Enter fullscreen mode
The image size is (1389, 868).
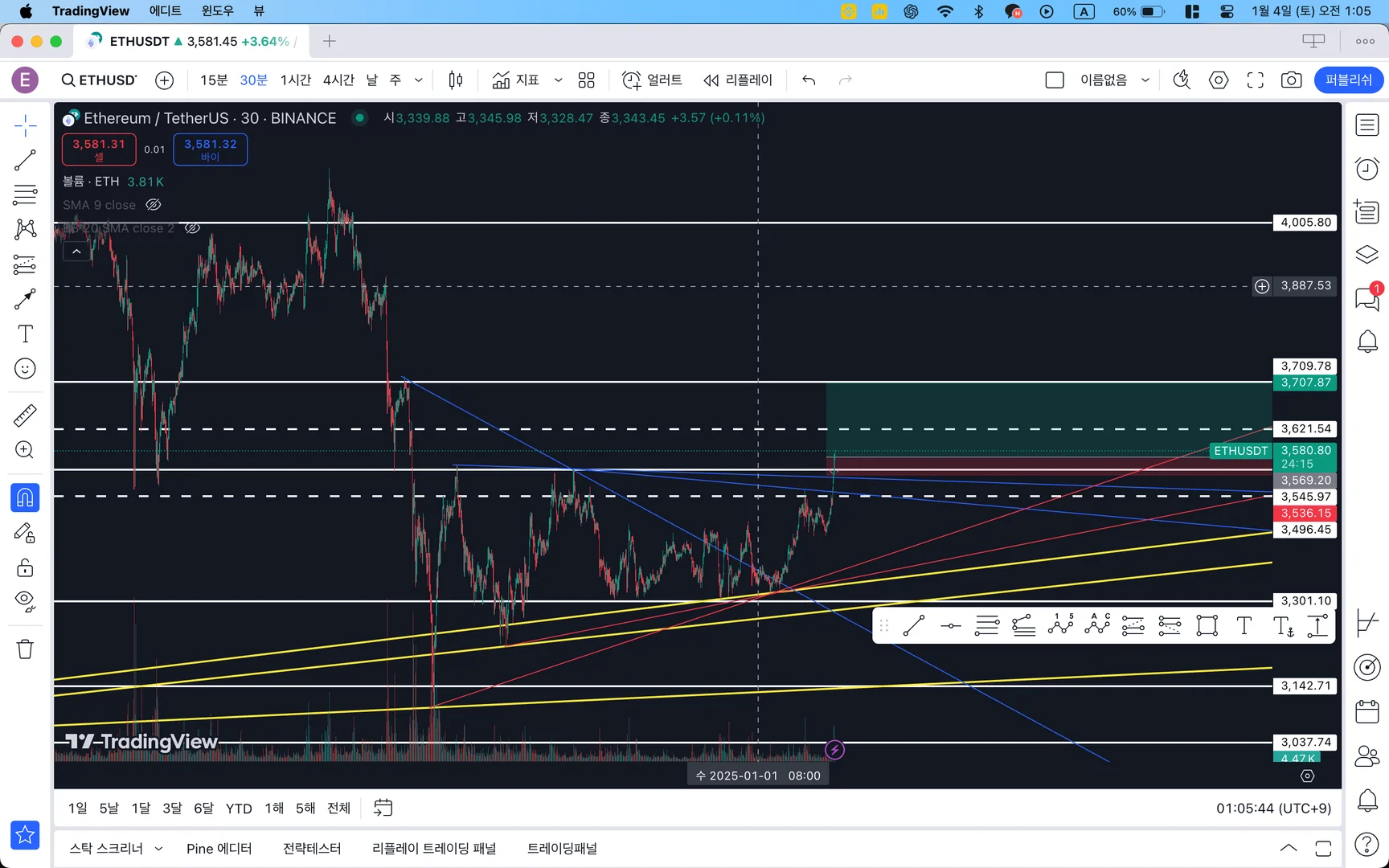[1255, 80]
